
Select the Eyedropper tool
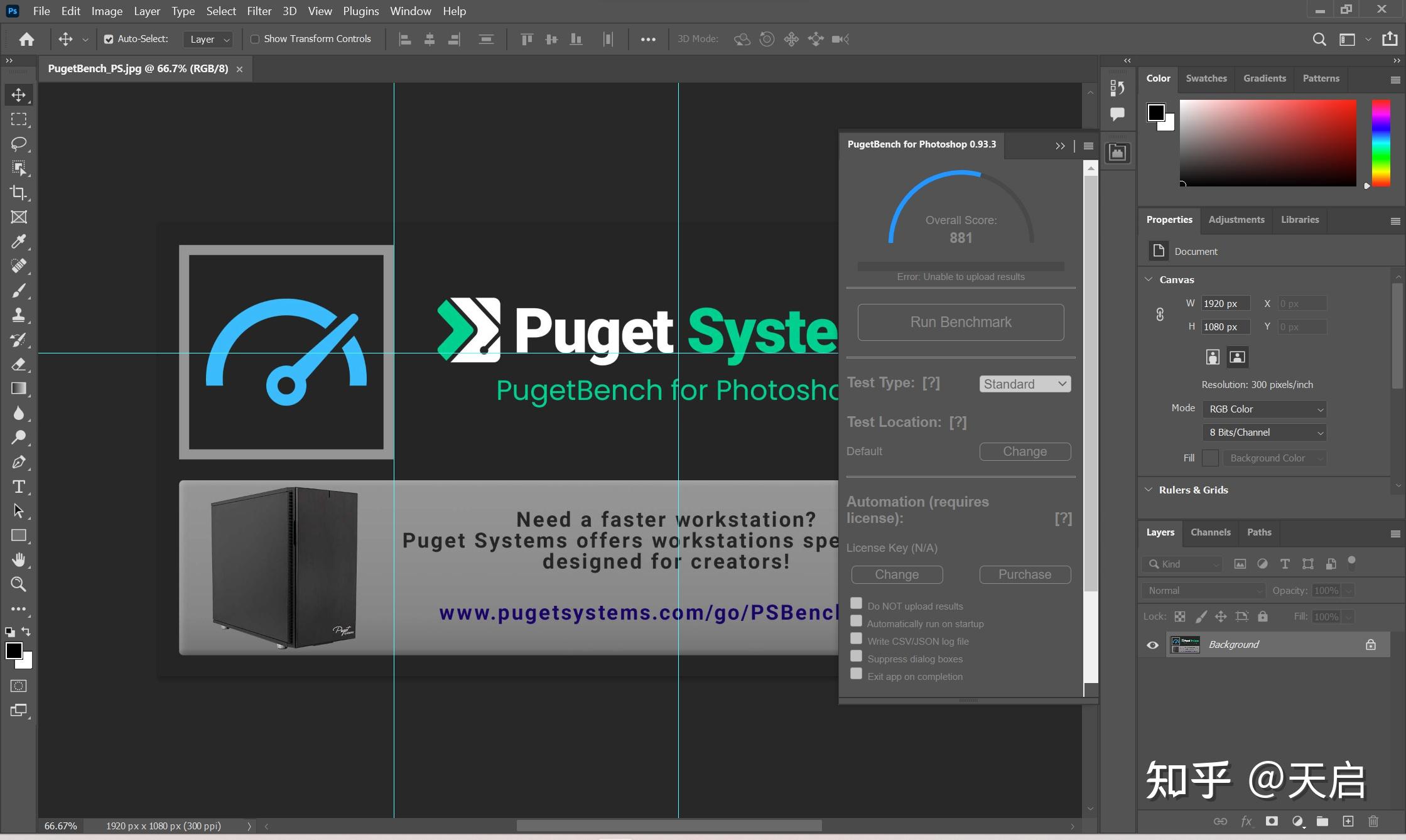[19, 242]
